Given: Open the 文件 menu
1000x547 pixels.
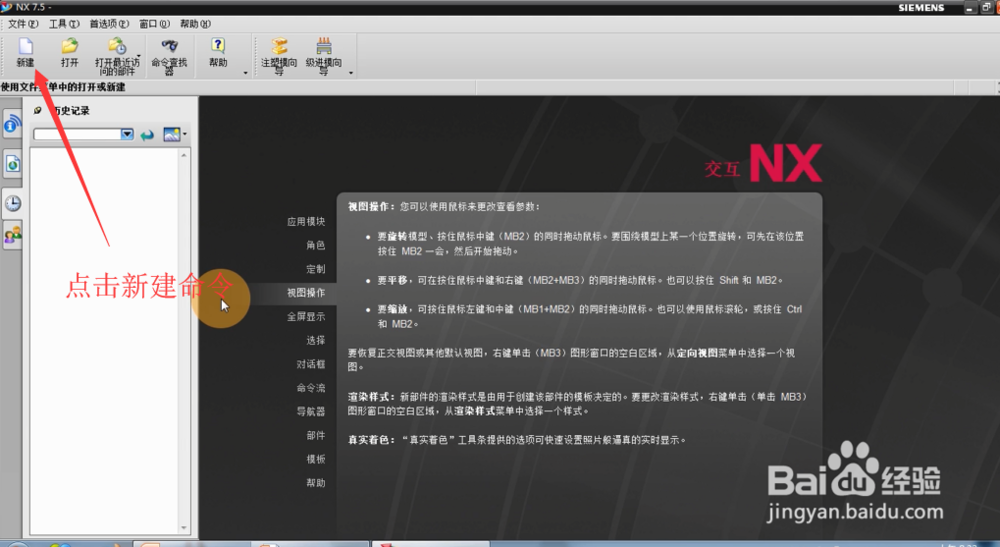Looking at the screenshot, I should pos(23,24).
